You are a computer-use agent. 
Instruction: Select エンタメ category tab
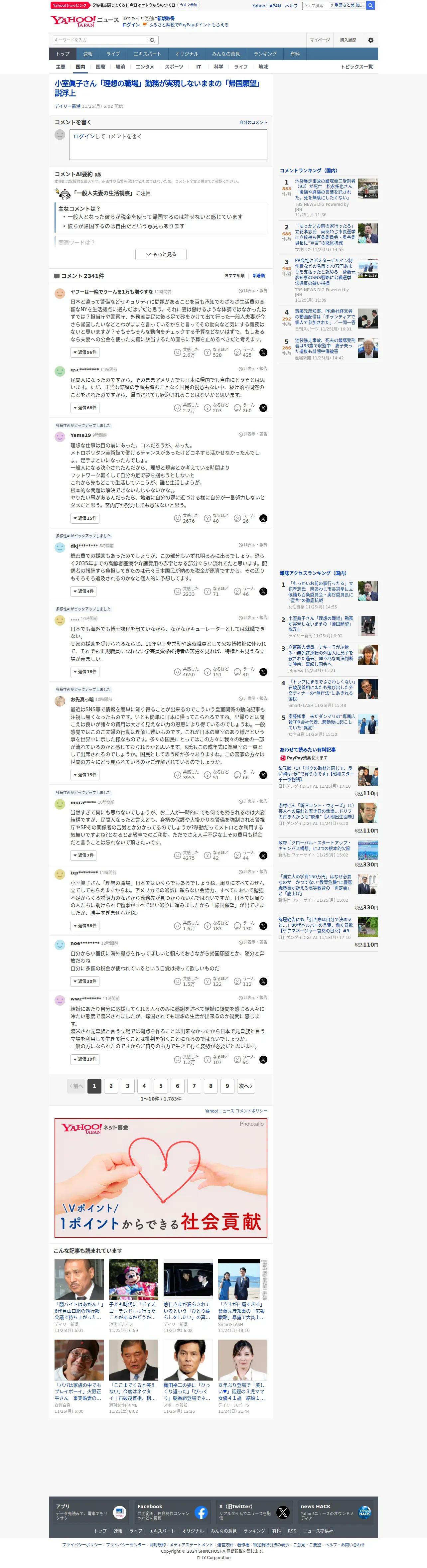[x=144, y=67]
